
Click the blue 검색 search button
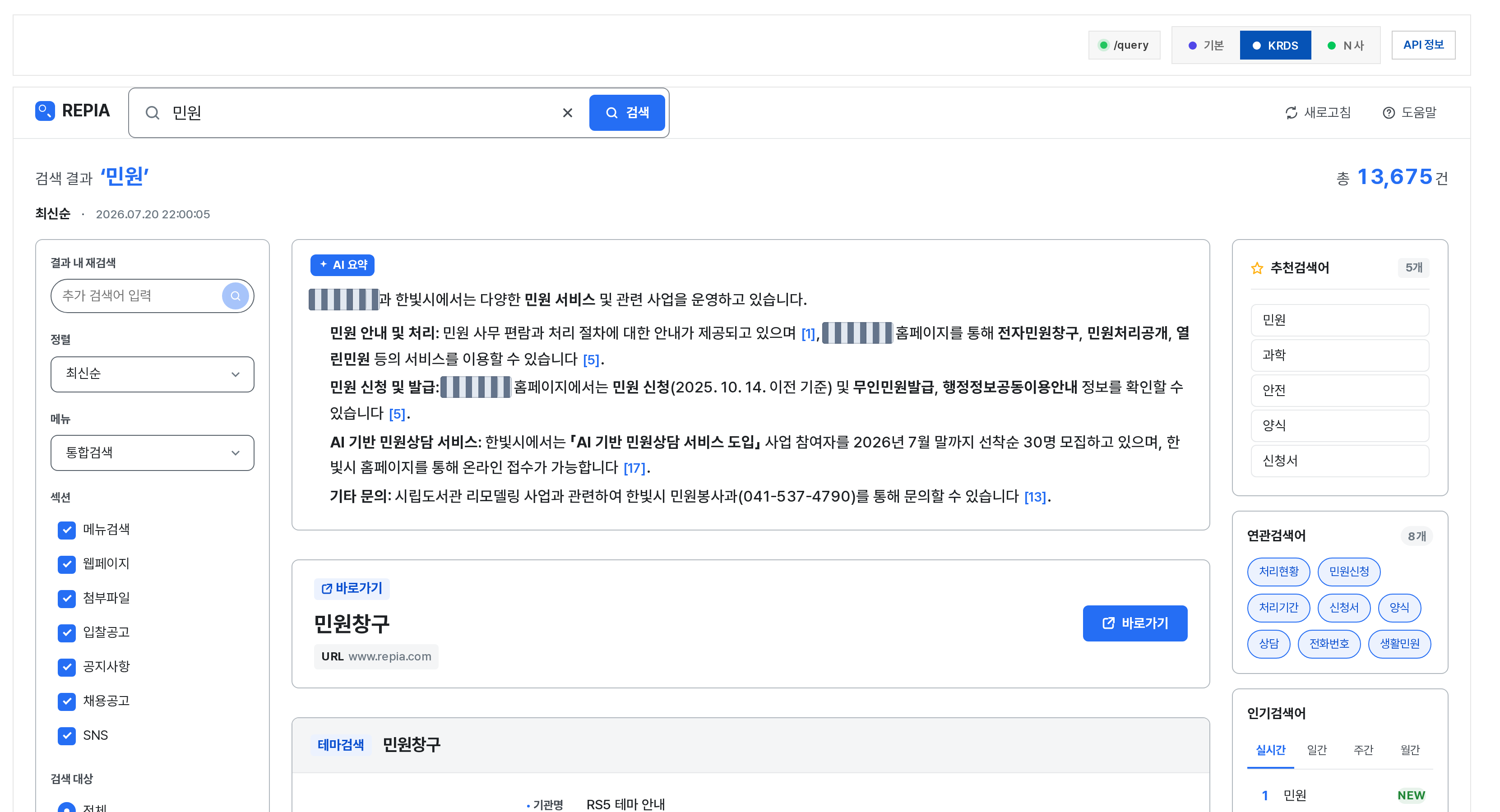pos(626,113)
